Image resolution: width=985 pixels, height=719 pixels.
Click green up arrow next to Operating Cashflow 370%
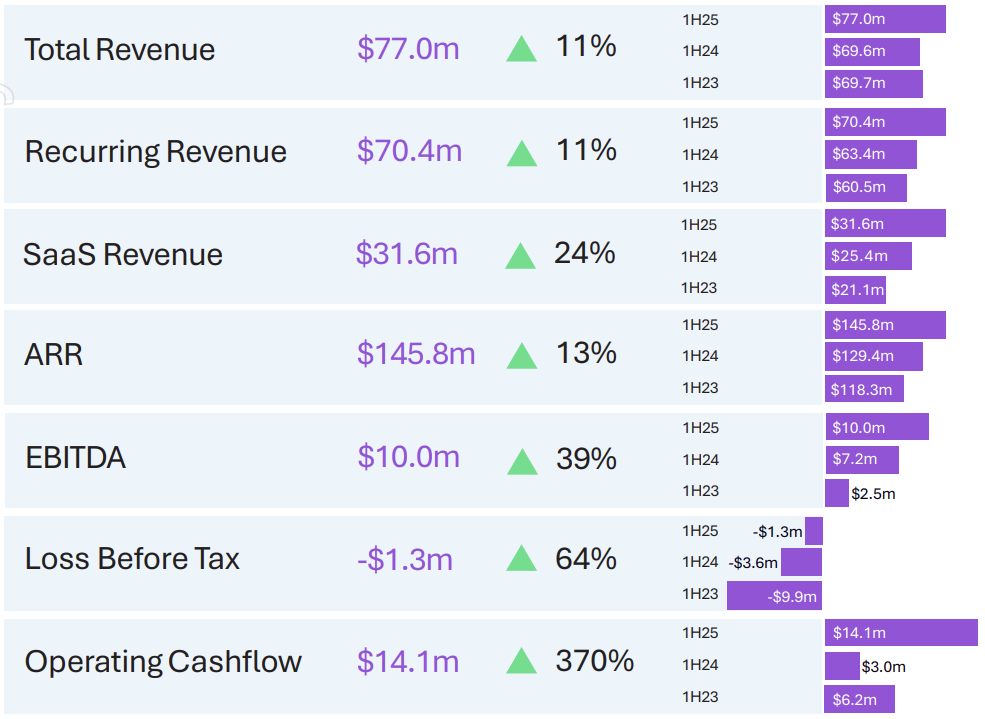pos(521,662)
